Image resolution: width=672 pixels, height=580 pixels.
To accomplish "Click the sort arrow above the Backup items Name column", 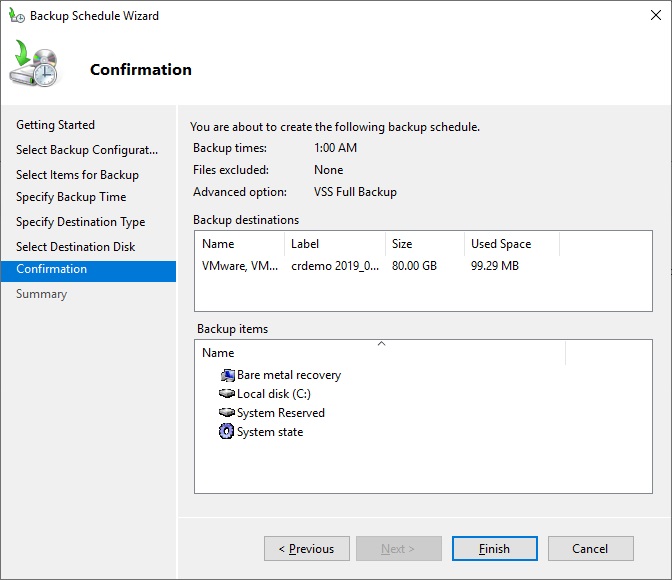I will 381,343.
